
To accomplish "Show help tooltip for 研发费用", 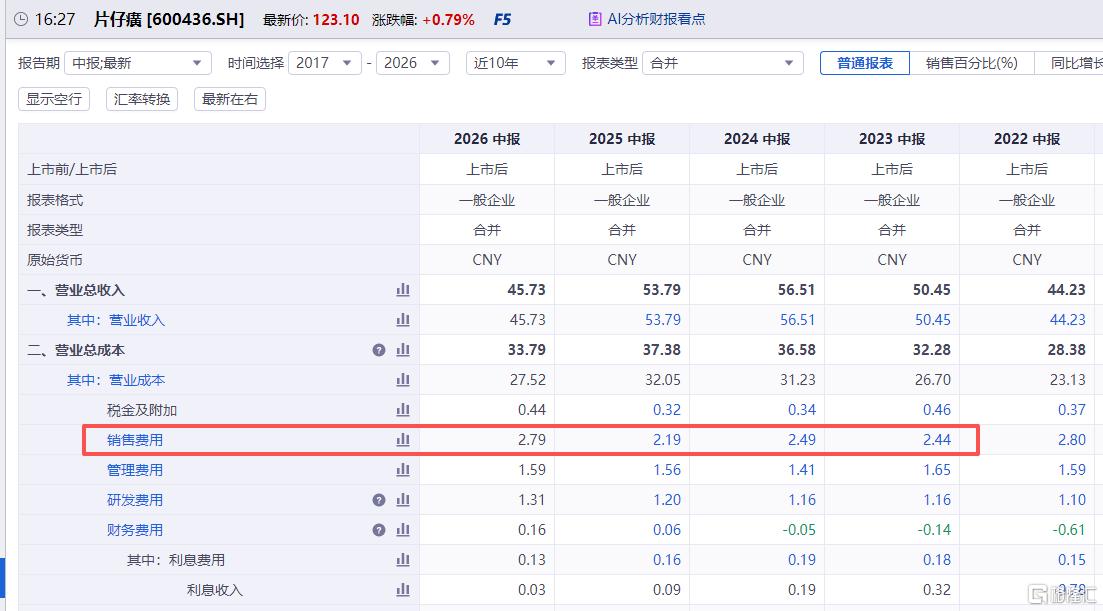I will click(x=379, y=500).
